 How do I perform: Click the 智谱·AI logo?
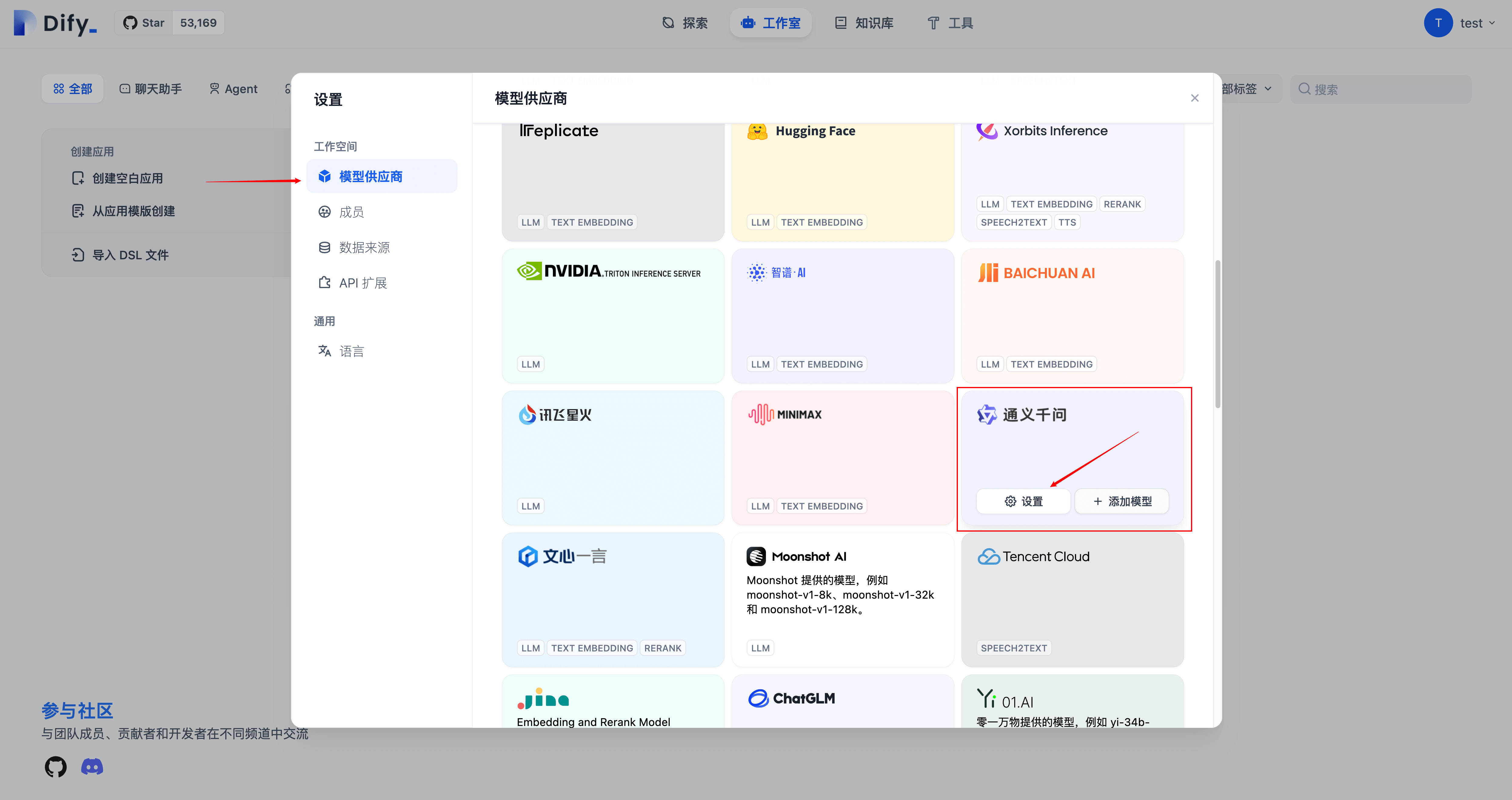776,273
